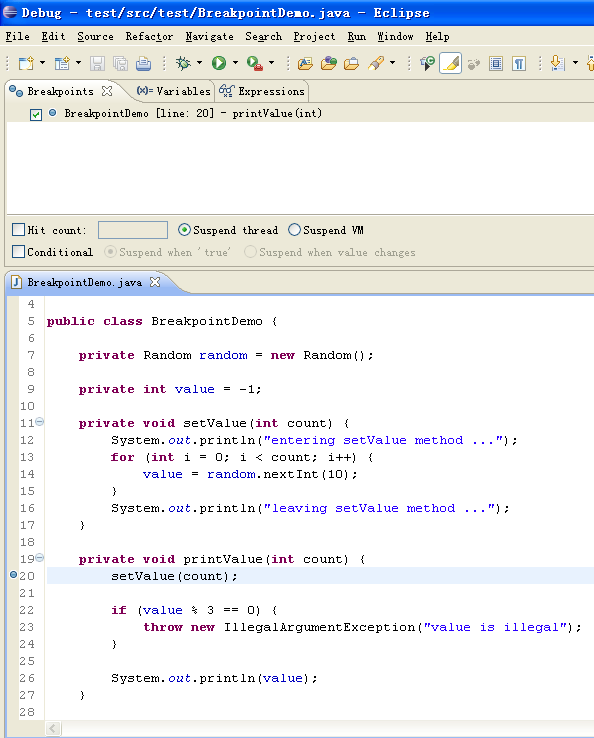Image resolution: width=594 pixels, height=738 pixels.
Task: Toggle Mark Occurrences highlighter icon
Action: tap(450, 64)
